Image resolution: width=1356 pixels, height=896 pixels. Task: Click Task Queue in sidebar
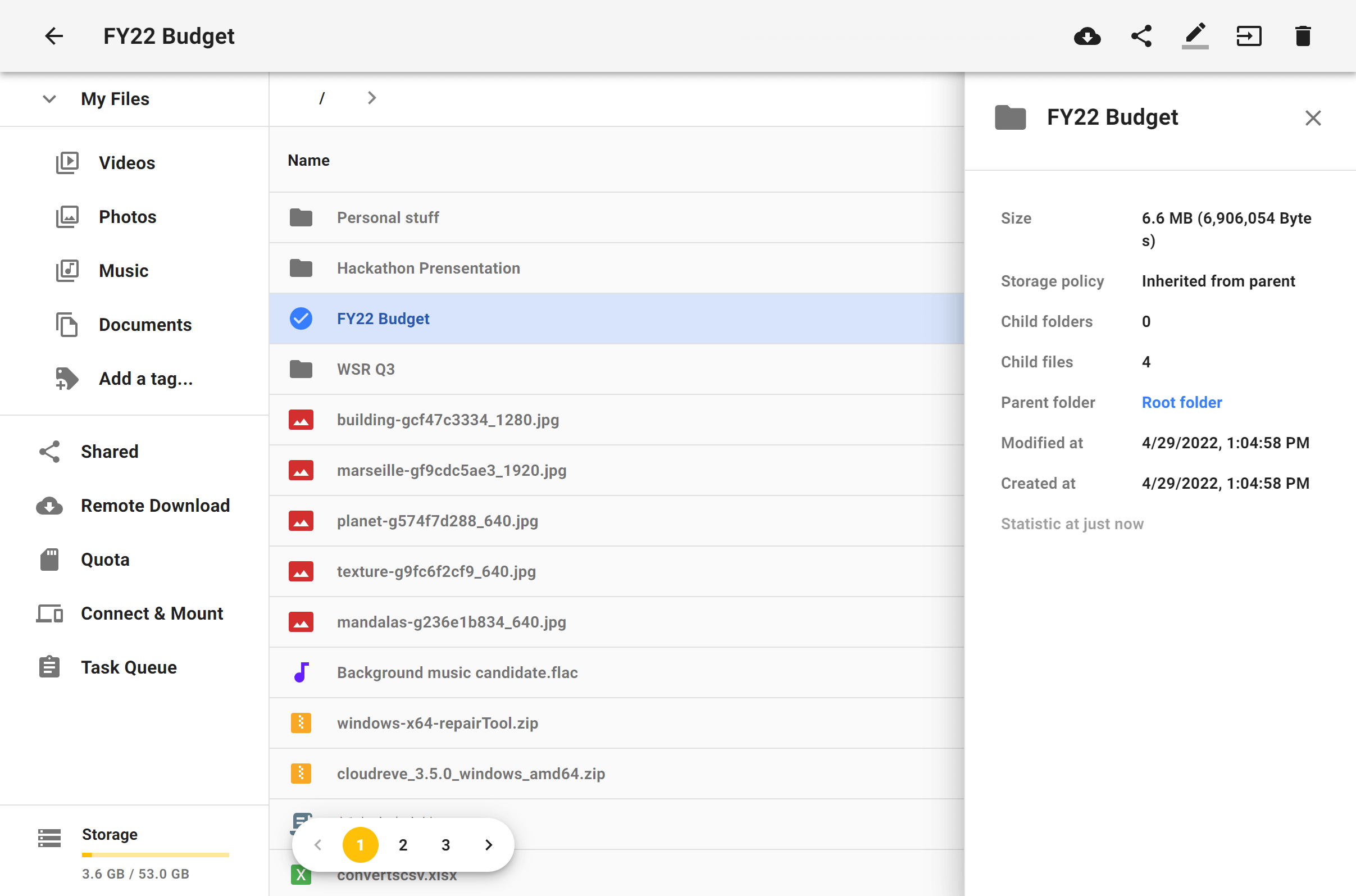(129, 667)
